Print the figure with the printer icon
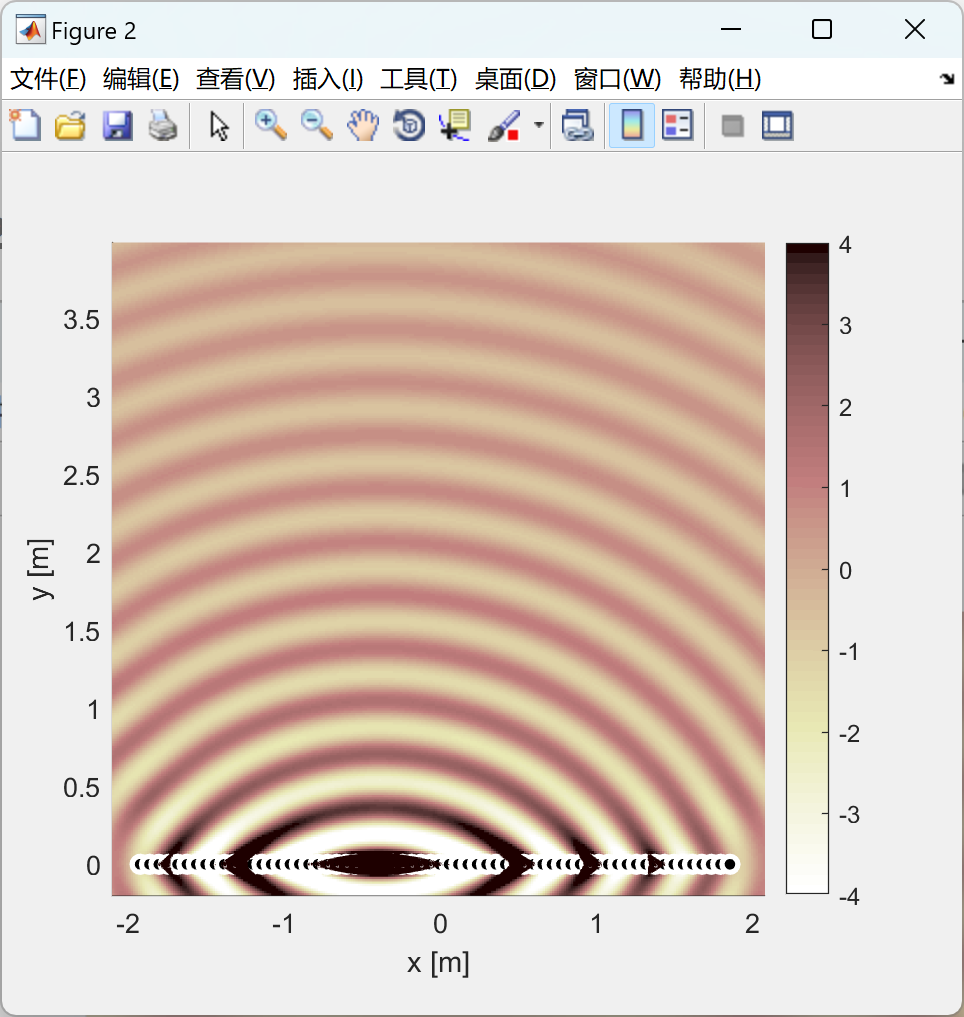This screenshot has height=1017, width=964. point(163,125)
